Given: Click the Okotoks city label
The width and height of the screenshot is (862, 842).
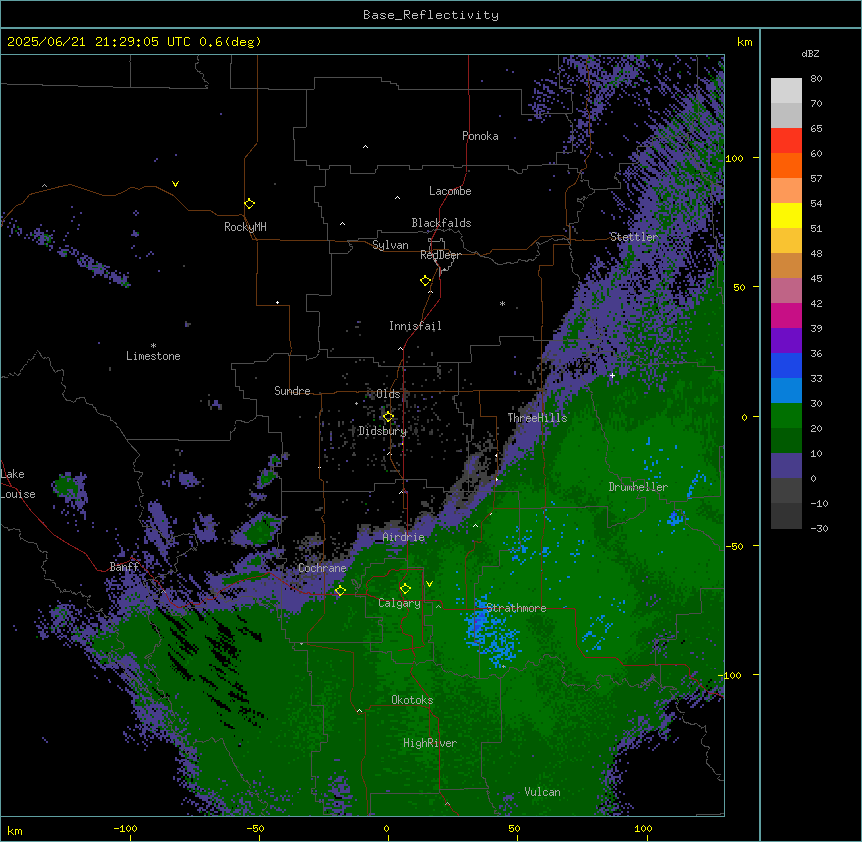Looking at the screenshot, I should (412, 700).
